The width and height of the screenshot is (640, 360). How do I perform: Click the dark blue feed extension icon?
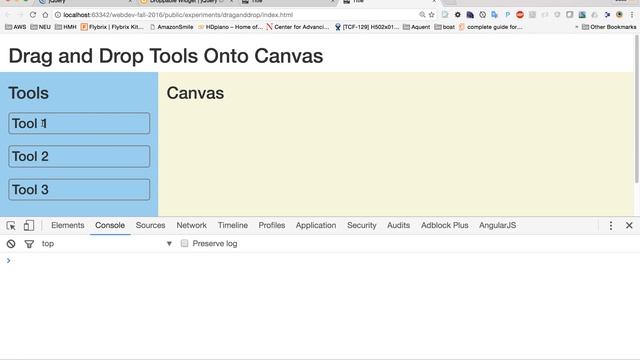(x=470, y=15)
